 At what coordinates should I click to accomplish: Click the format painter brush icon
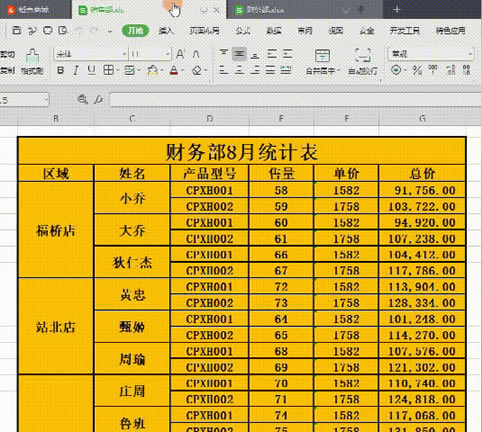pyautogui.click(x=32, y=55)
